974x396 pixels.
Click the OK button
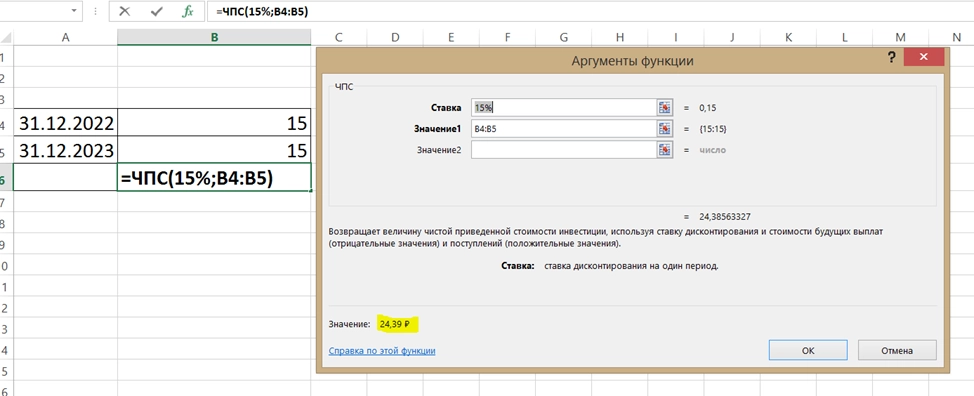[x=808, y=350]
